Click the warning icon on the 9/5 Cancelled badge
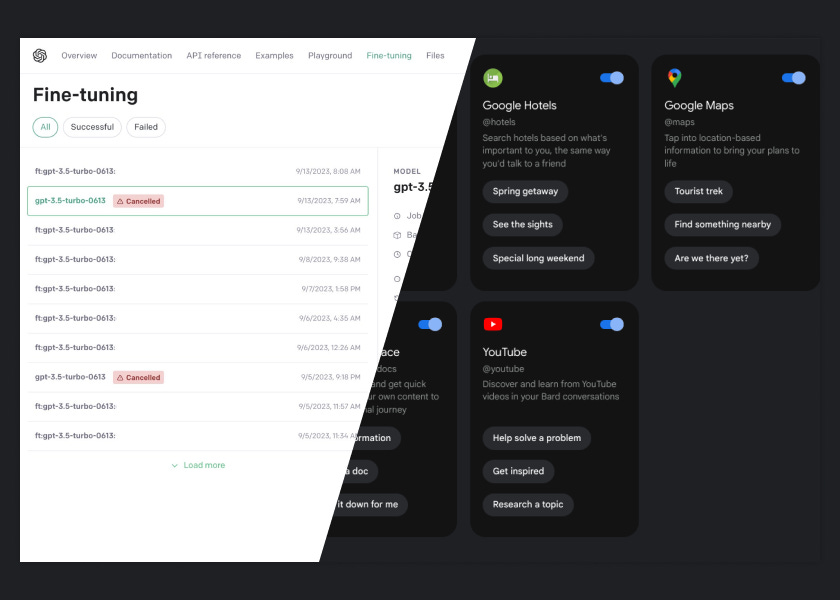 [120, 378]
